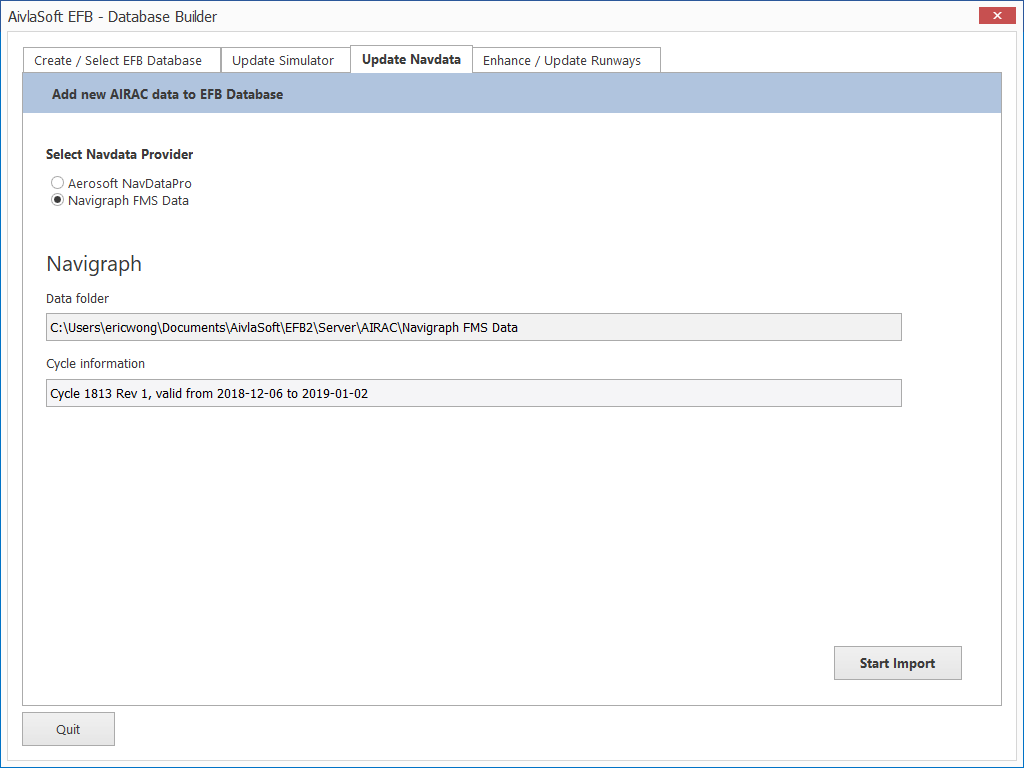Click the 'Cycle information' label
The height and width of the screenshot is (768, 1024).
(95, 364)
